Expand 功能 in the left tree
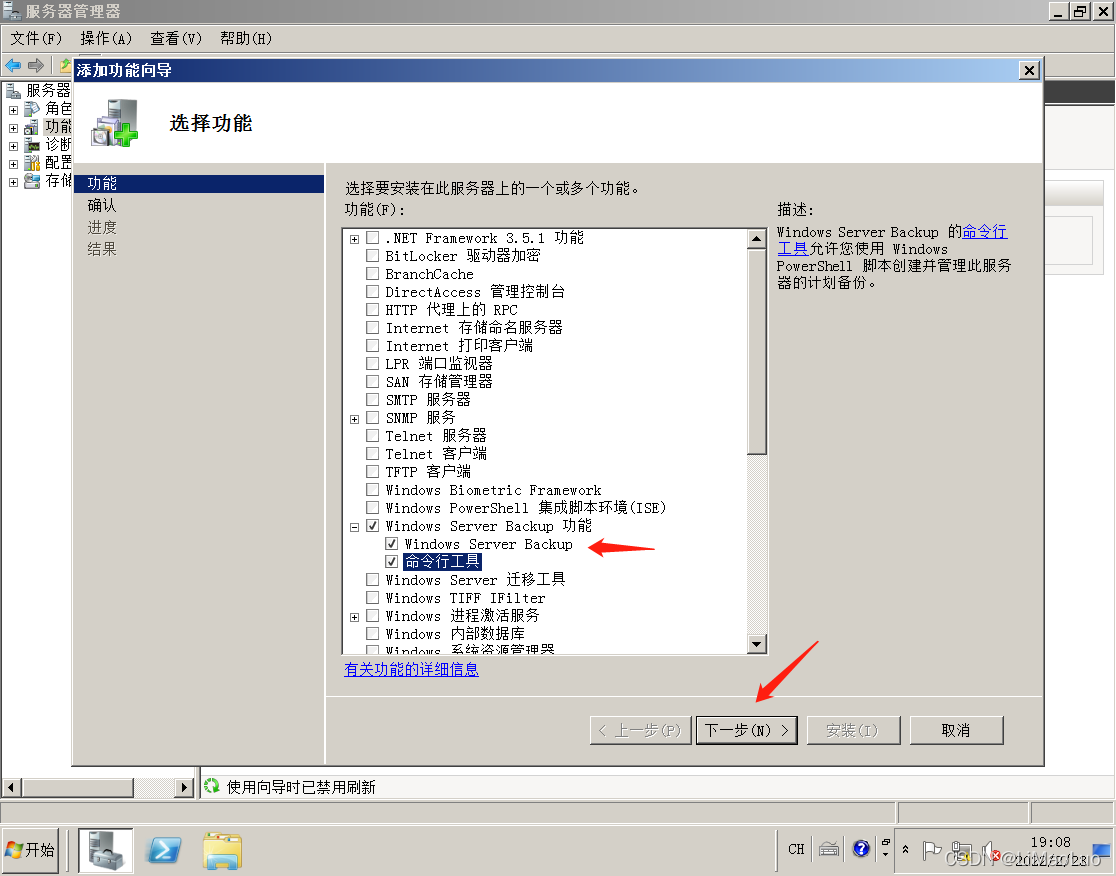 tap(14, 128)
